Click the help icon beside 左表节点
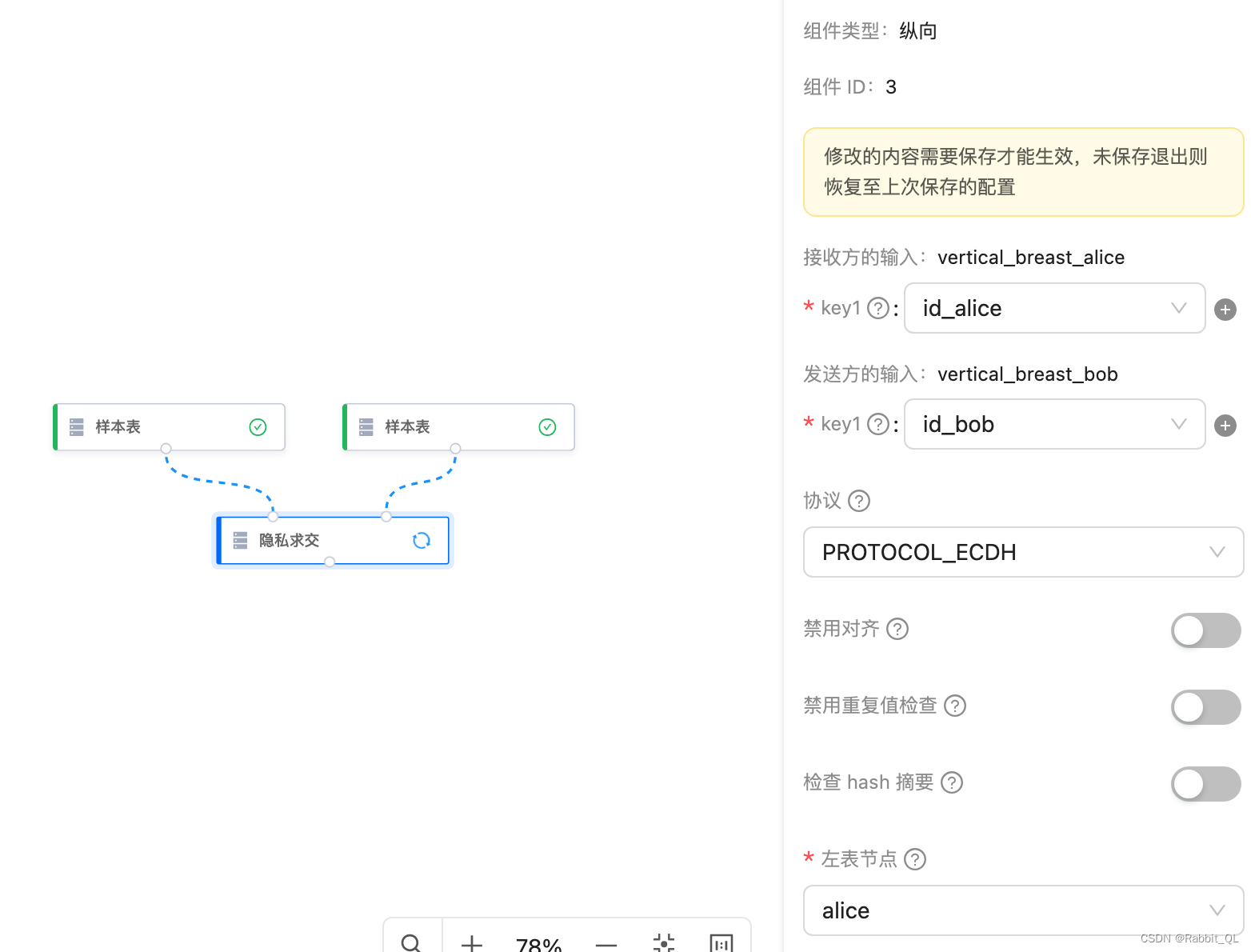Viewport: 1251px width, 952px height. tap(915, 858)
